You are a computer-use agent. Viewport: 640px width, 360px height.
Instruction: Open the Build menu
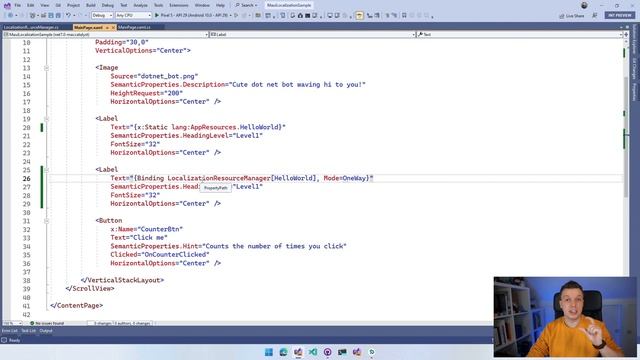tap(91, 5)
